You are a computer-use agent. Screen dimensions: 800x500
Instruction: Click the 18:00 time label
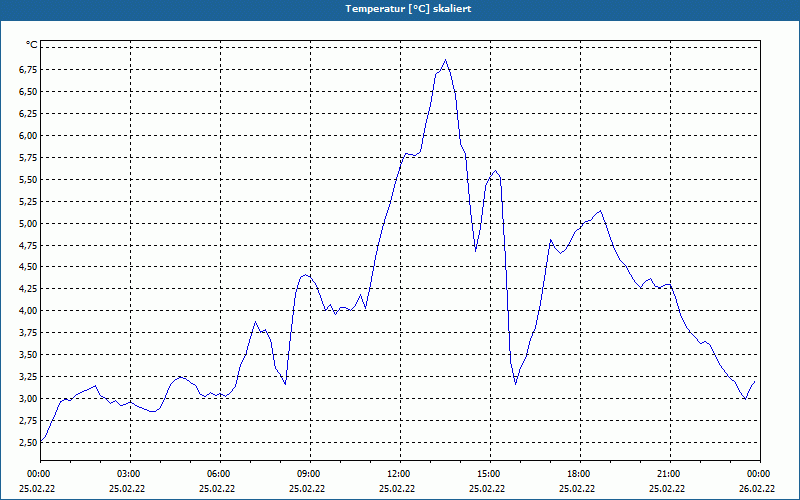pyautogui.click(x=580, y=474)
